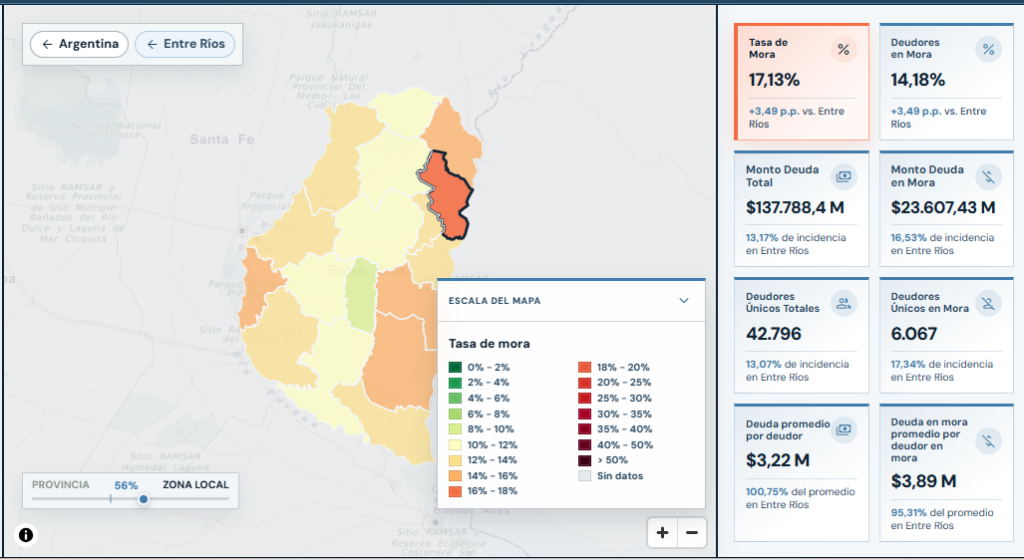Click the 16% - 18% legend color swatch
The height and width of the screenshot is (560, 1024).
[455, 491]
